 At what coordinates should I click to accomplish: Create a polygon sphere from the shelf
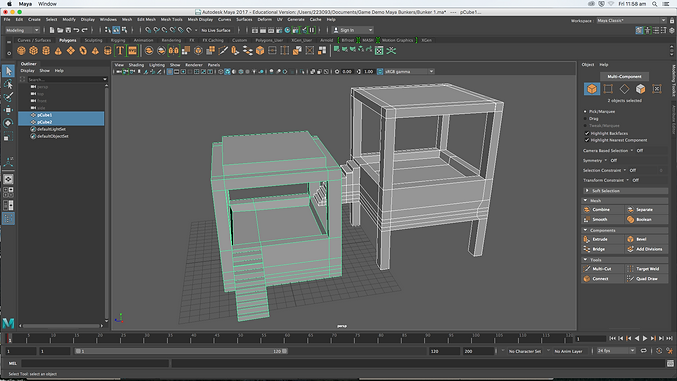click(21, 51)
